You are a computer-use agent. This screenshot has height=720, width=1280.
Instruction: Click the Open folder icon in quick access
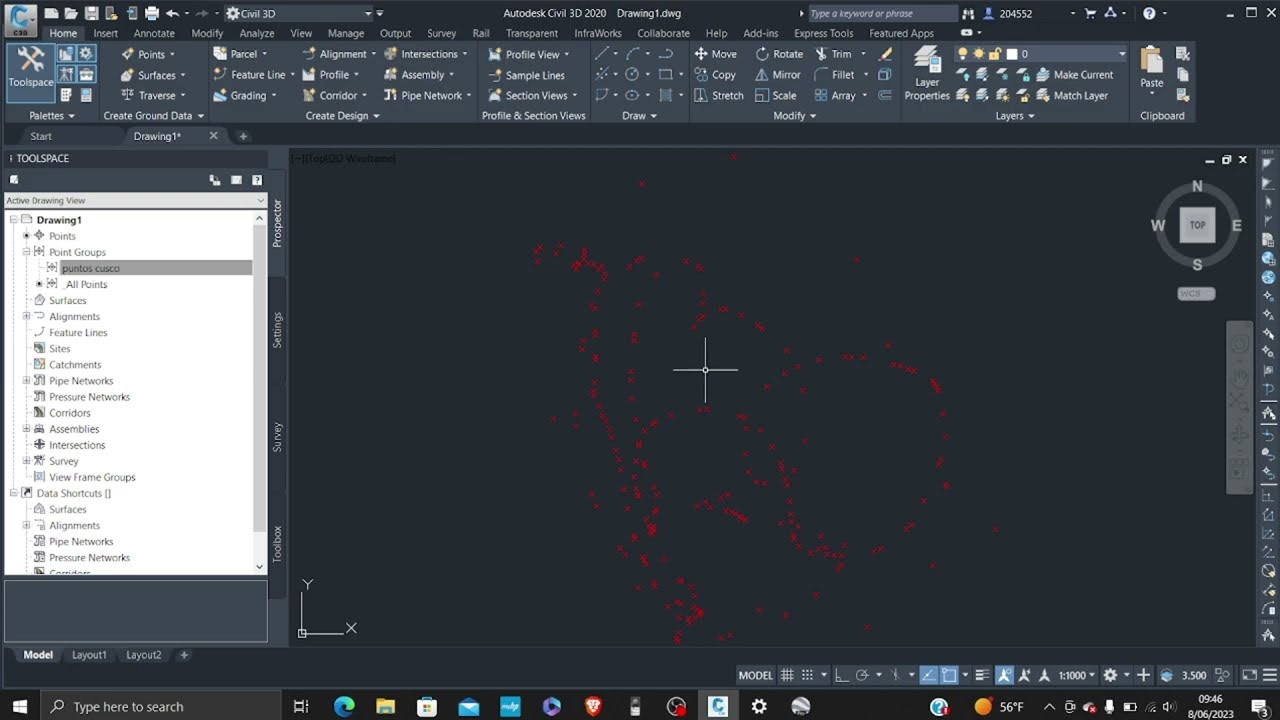[x=71, y=13]
